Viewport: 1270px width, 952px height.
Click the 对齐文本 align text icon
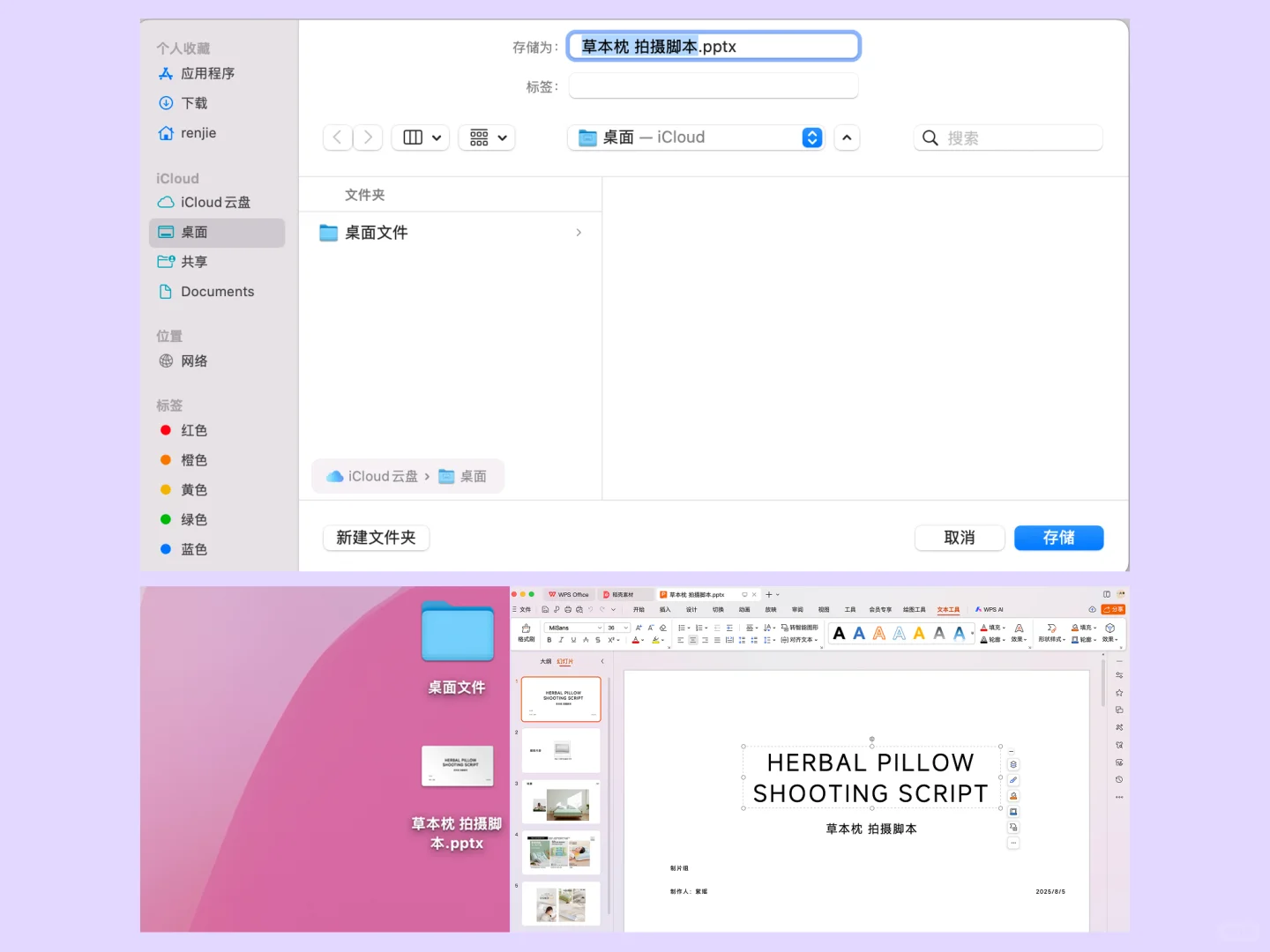click(x=798, y=639)
